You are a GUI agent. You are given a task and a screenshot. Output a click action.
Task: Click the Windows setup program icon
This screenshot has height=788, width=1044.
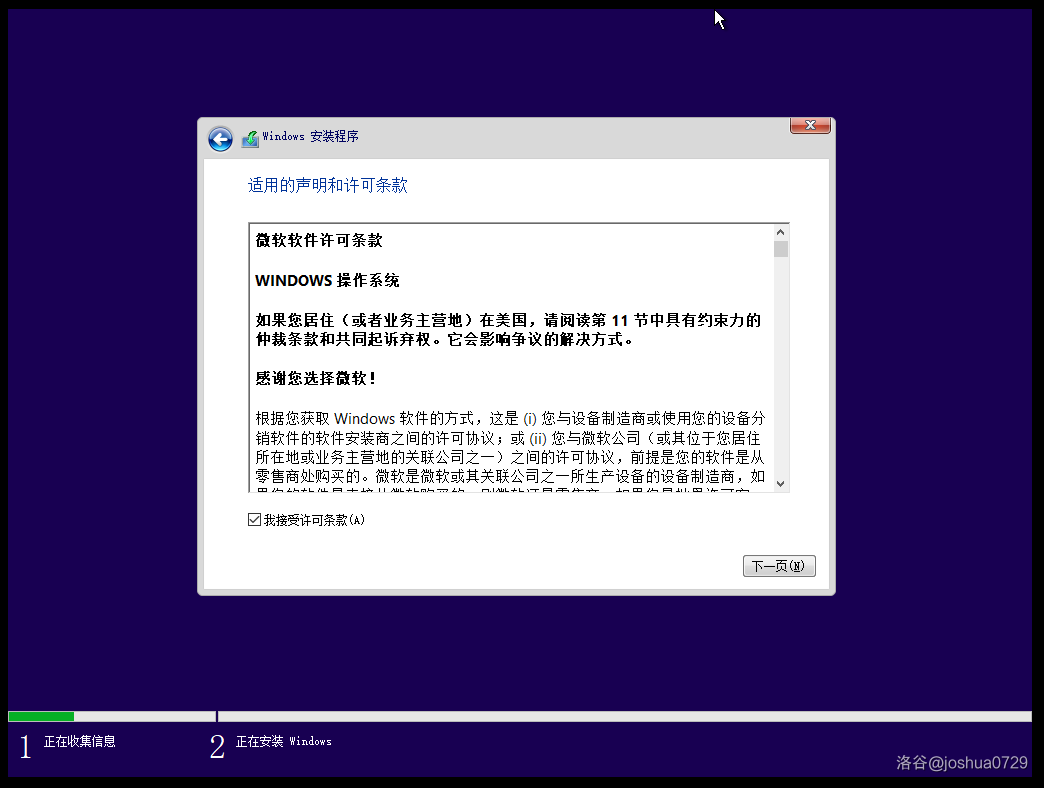tap(250, 138)
